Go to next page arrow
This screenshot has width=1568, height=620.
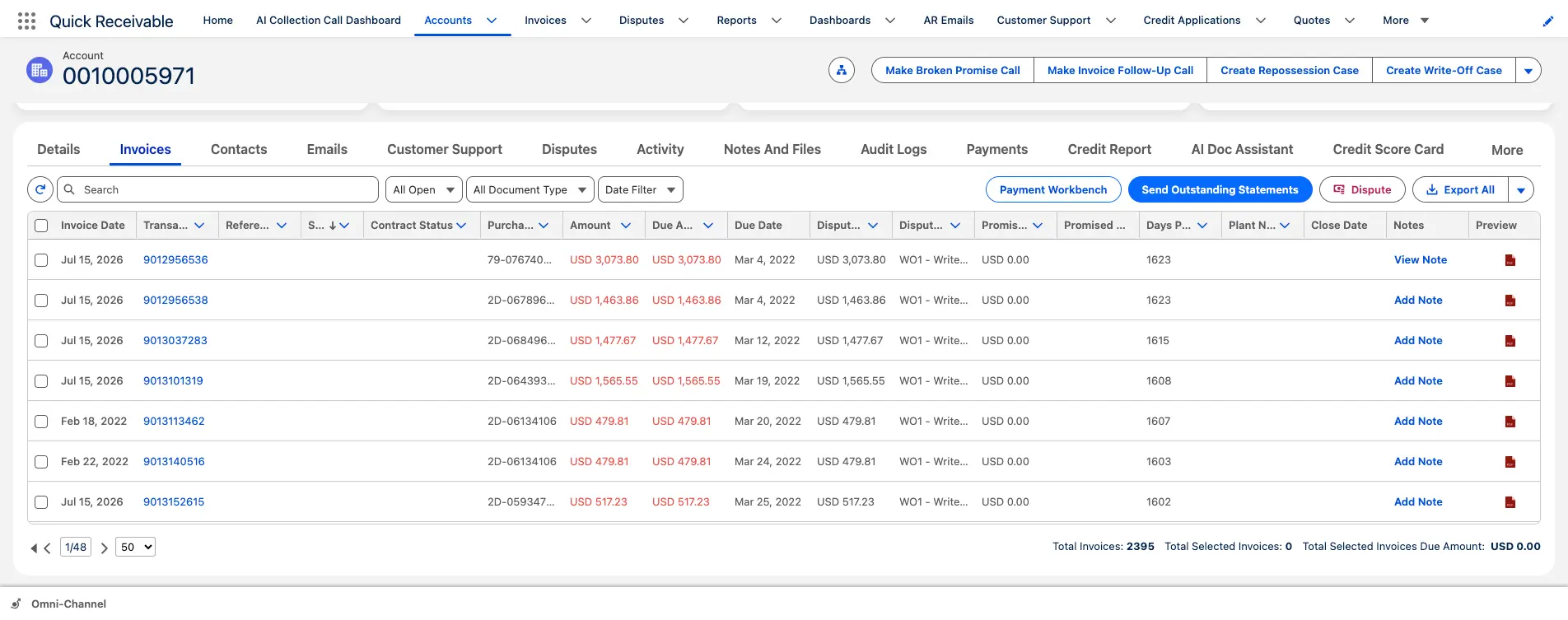pos(104,548)
